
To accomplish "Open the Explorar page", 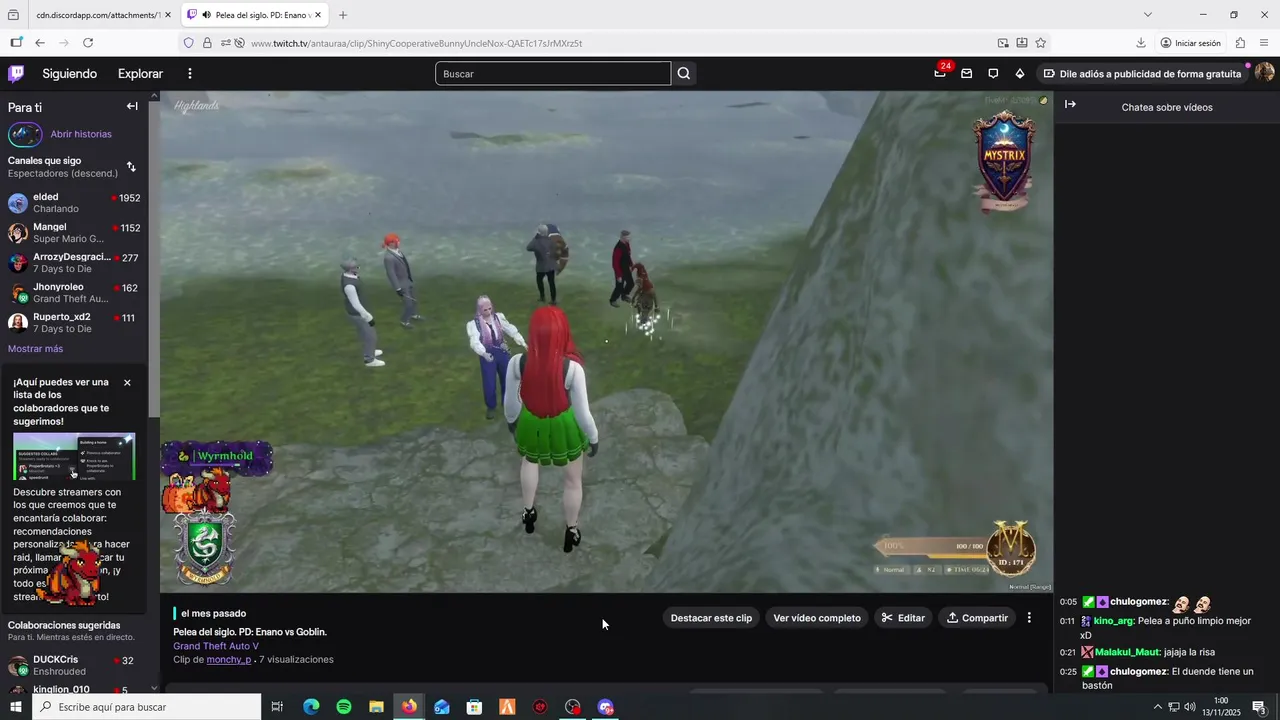I will (140, 74).
